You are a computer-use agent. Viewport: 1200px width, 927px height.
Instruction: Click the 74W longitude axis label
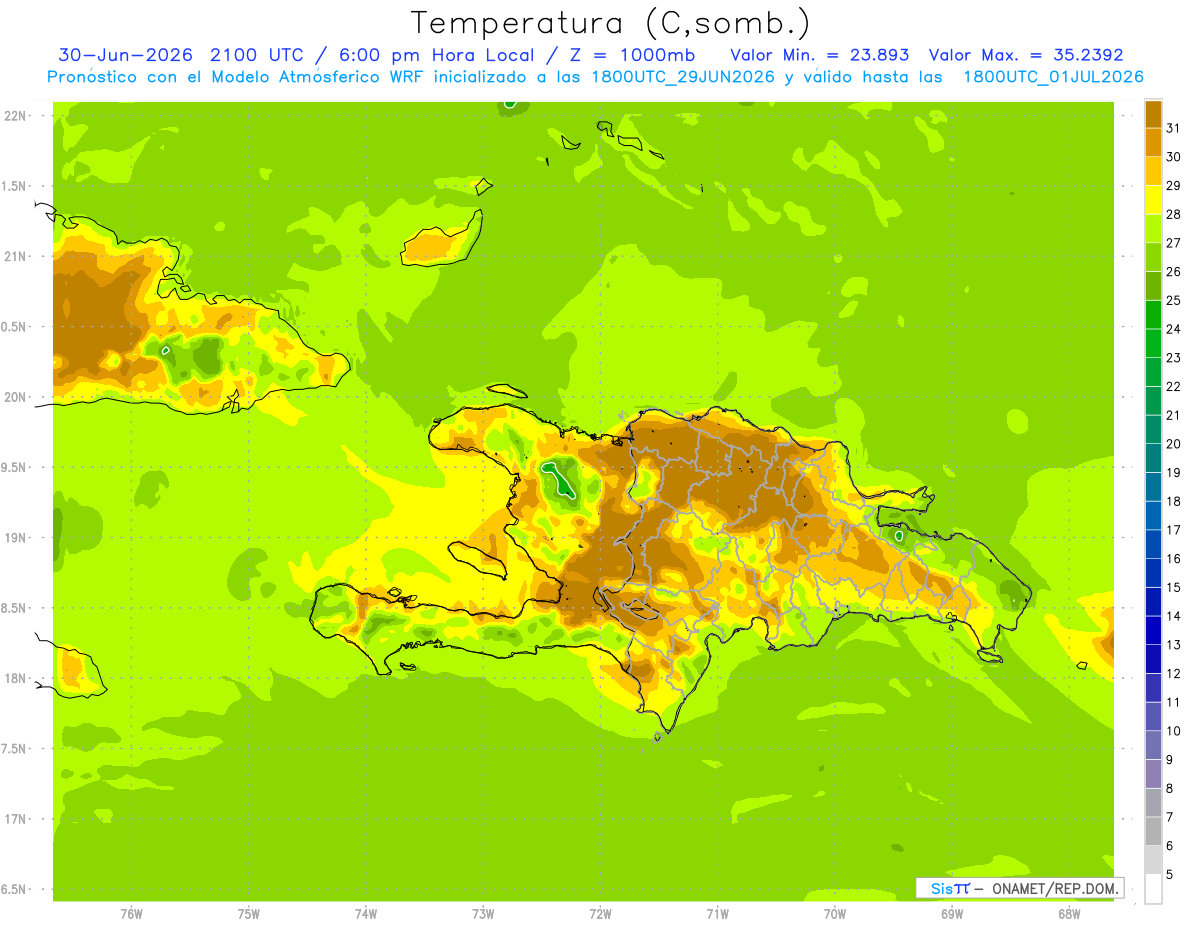tap(366, 914)
